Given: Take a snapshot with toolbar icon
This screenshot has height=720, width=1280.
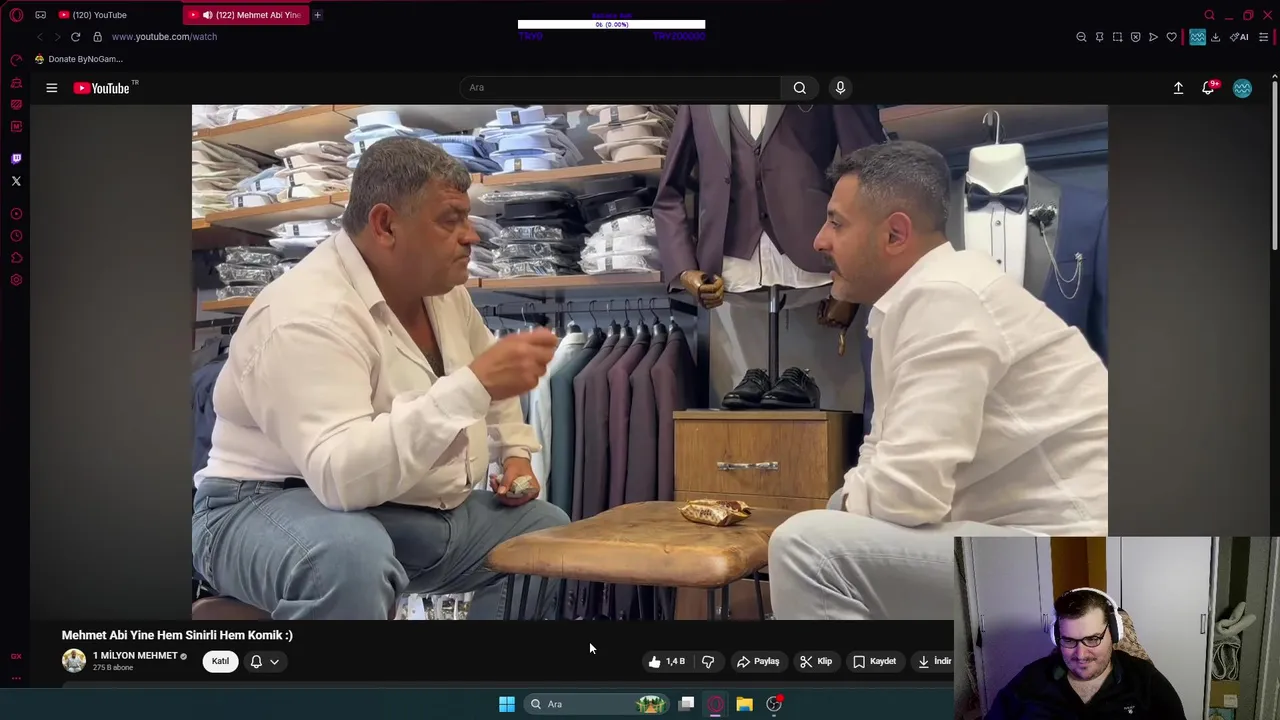Looking at the screenshot, I should tap(1117, 37).
